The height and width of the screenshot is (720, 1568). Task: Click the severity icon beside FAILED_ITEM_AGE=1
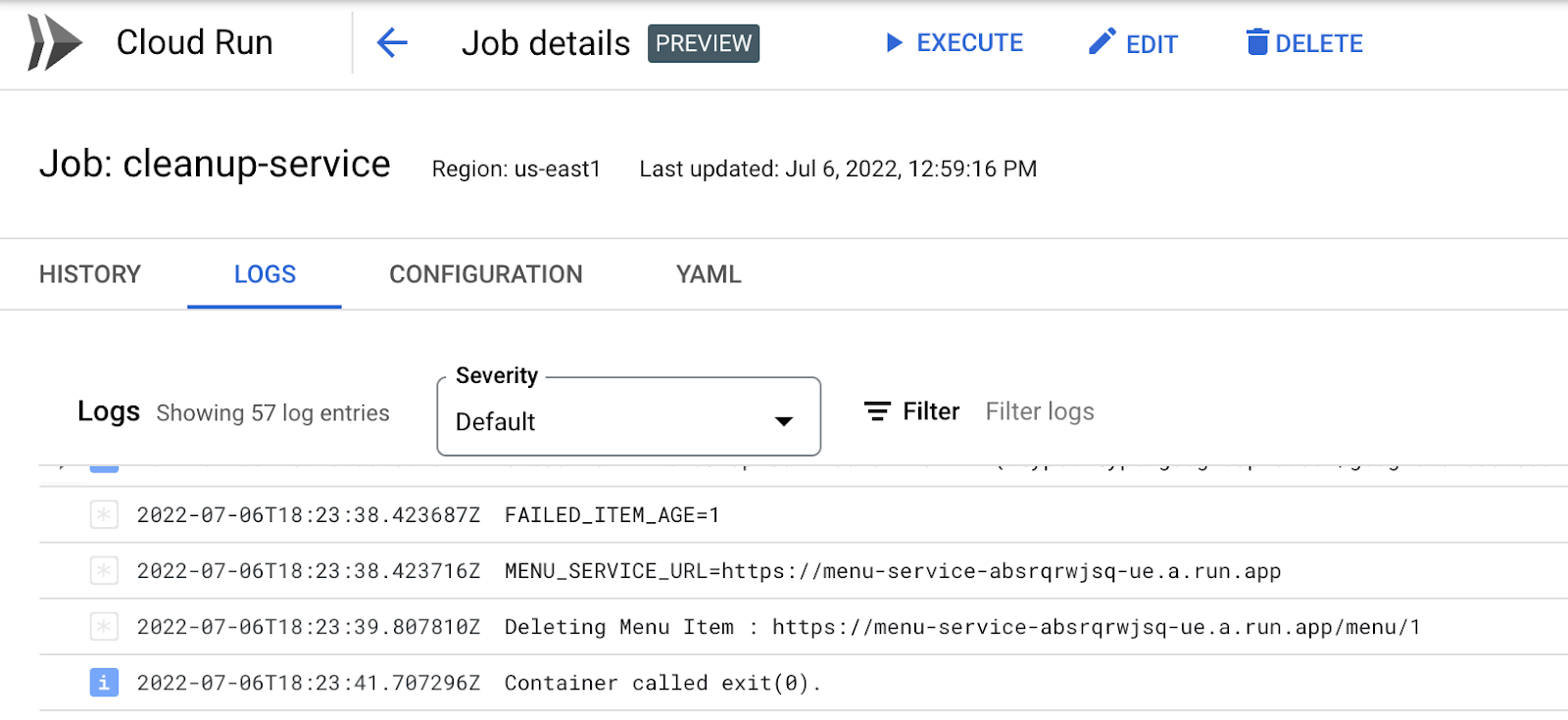pos(104,515)
